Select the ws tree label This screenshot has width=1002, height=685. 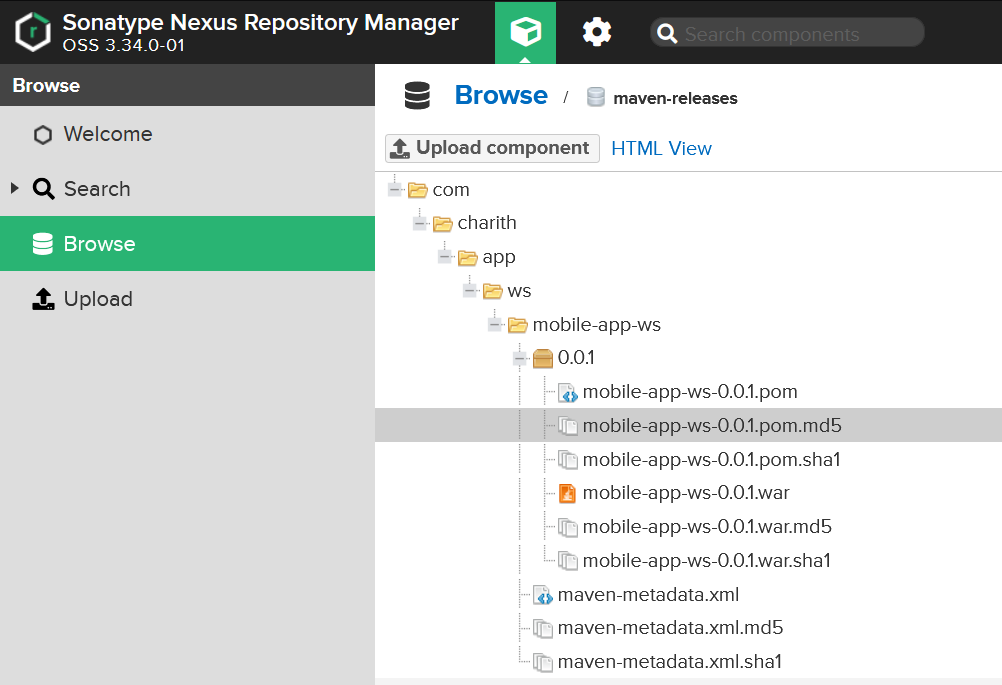click(x=520, y=291)
